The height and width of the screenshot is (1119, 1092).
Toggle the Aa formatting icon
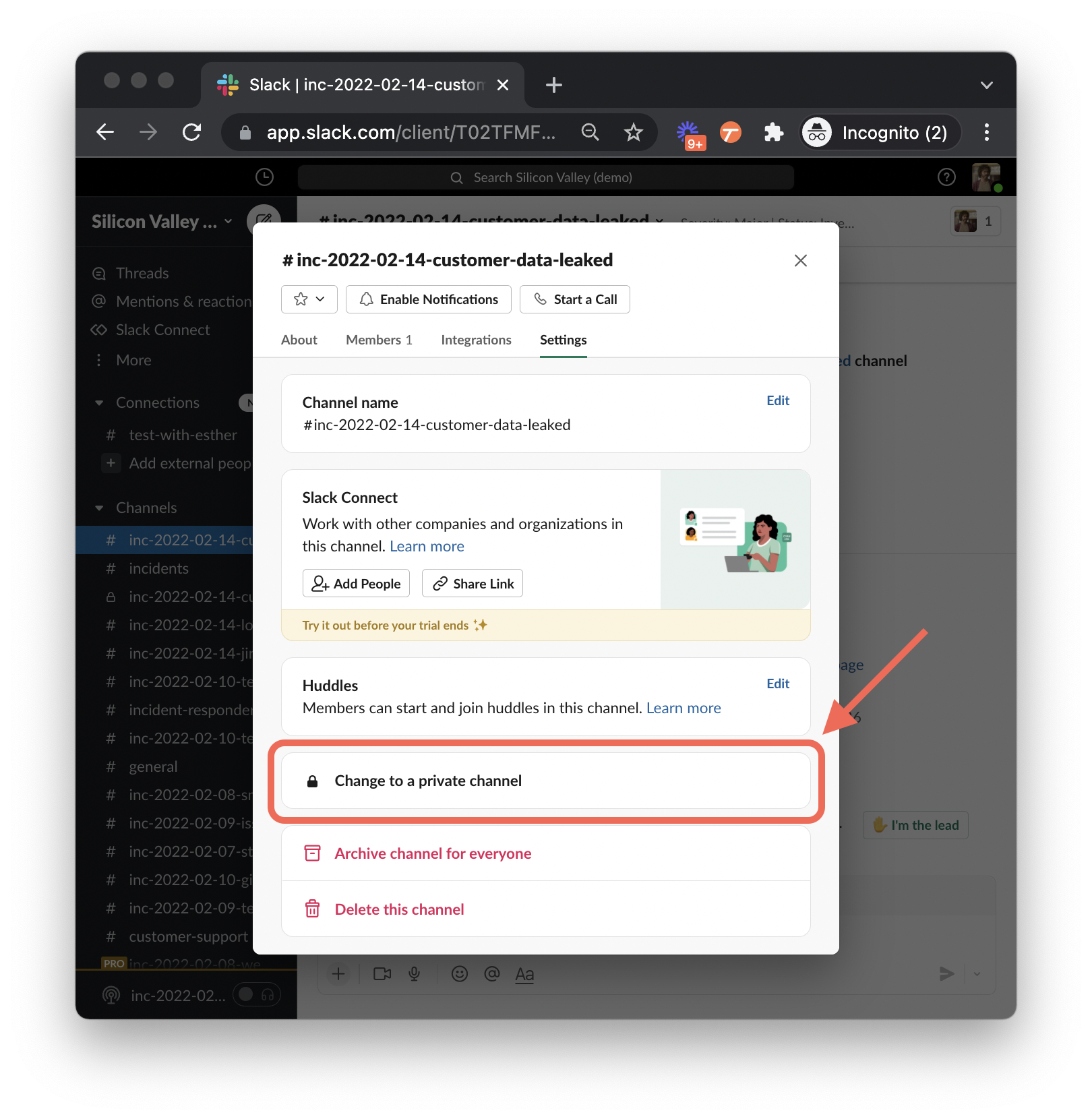tap(524, 974)
